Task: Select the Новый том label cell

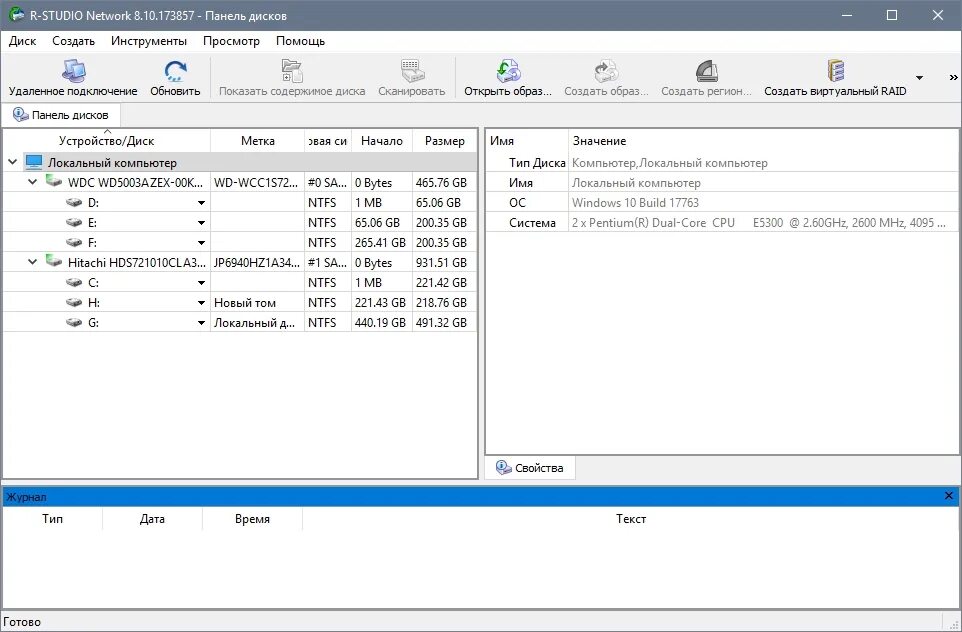Action: [258, 303]
